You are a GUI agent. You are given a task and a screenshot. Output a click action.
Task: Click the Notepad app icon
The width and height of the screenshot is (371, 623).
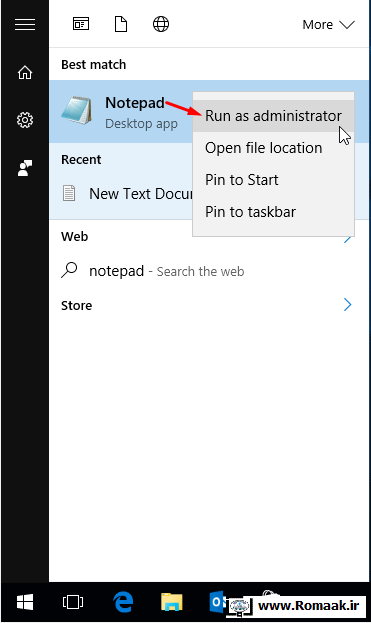77,110
